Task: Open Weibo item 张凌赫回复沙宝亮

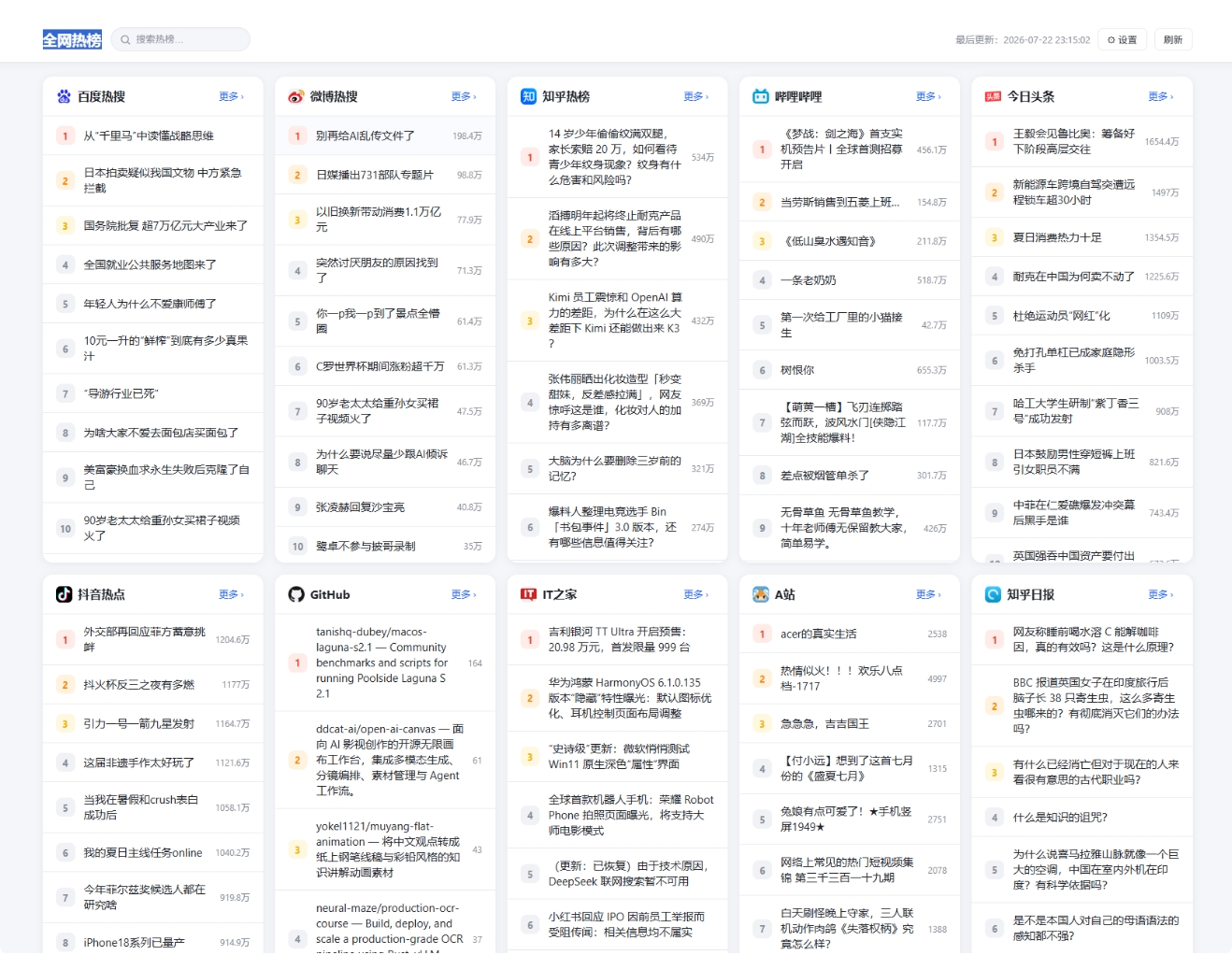Action: tap(385, 507)
